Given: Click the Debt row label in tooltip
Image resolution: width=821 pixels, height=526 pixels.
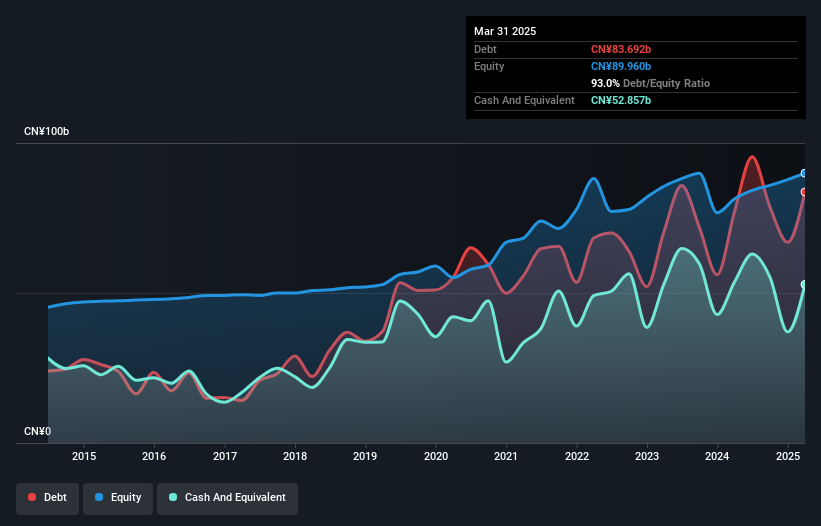Looking at the screenshot, I should [485, 49].
